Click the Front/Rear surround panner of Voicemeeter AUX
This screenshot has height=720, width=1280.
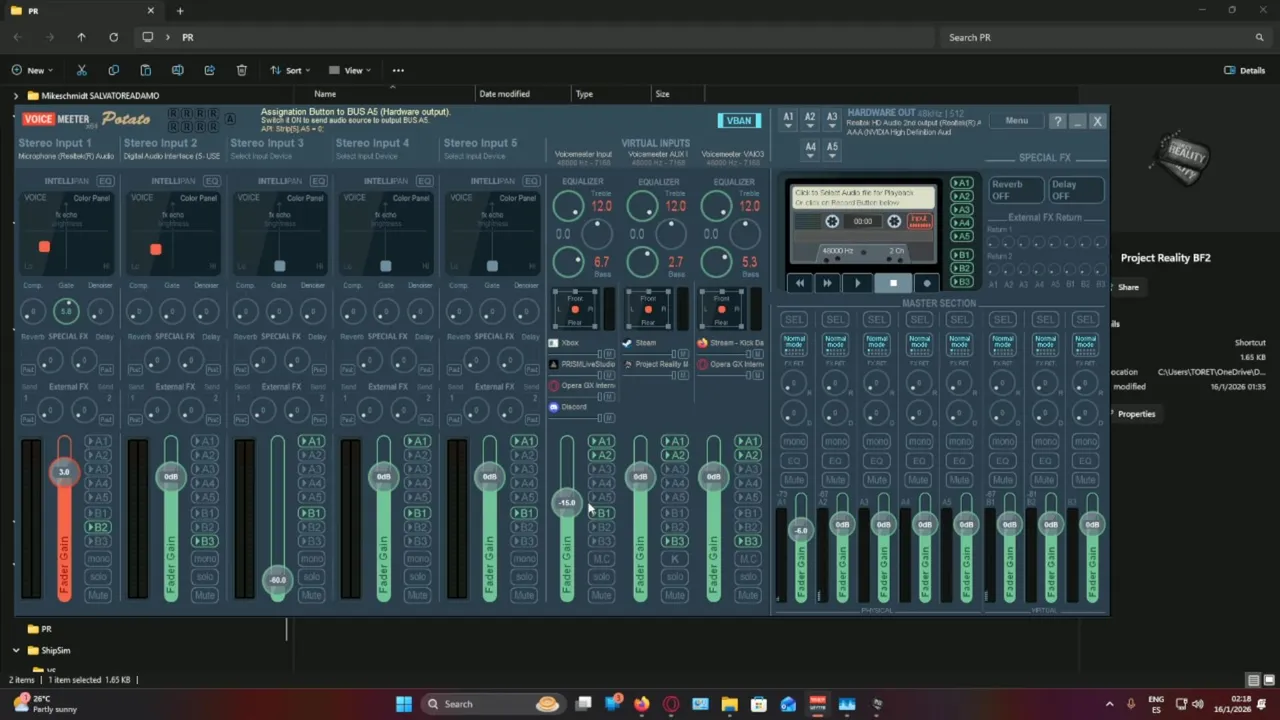tap(648, 310)
